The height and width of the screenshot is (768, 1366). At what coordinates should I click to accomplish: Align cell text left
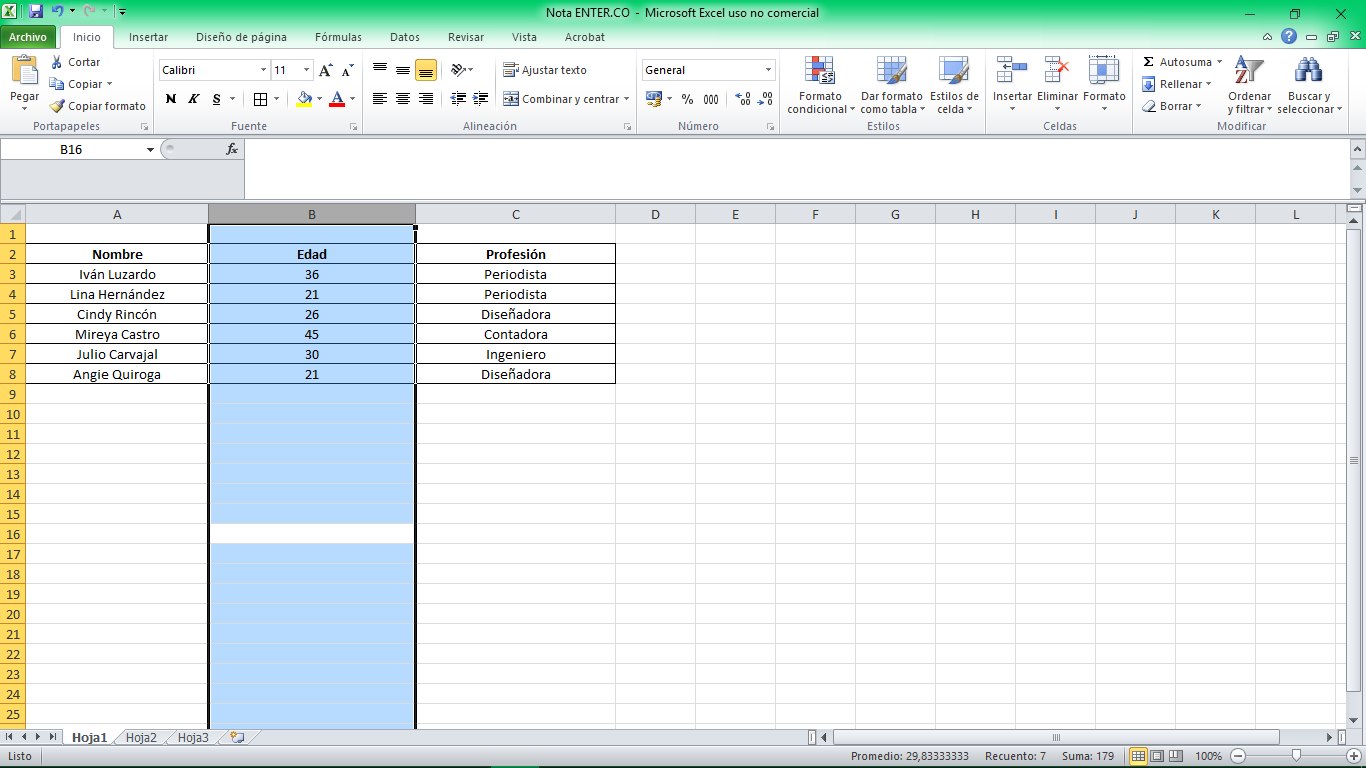(380, 99)
